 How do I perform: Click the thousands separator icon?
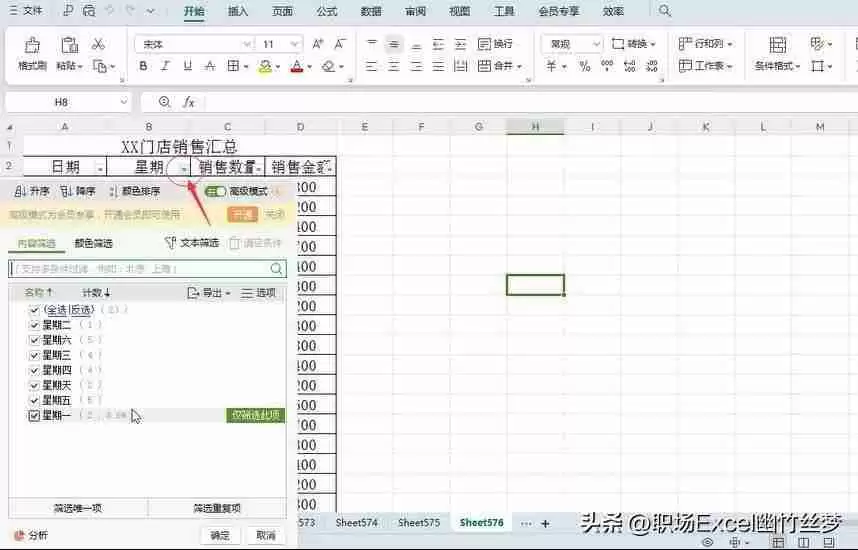tap(607, 66)
